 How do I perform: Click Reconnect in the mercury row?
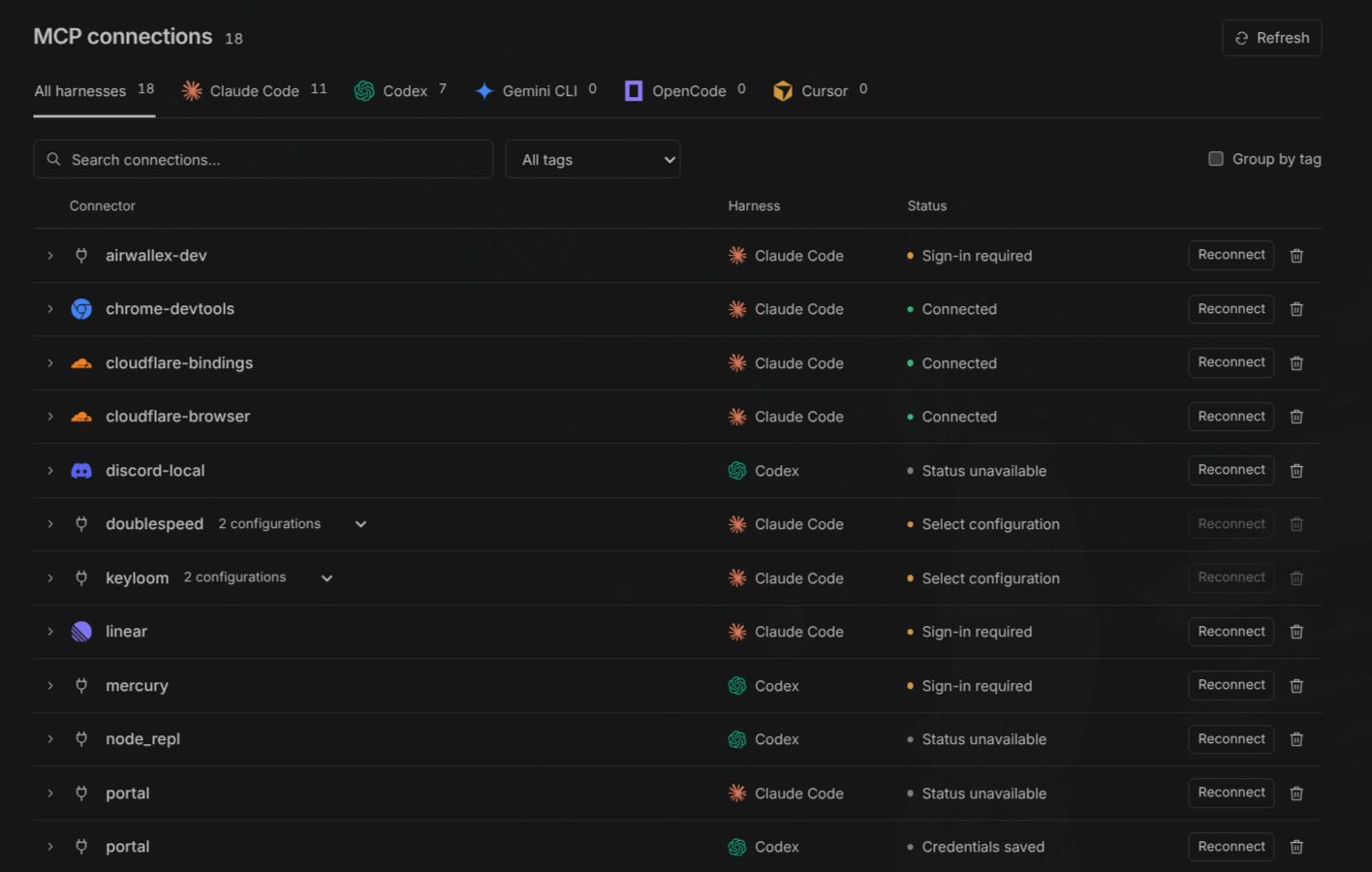(1231, 685)
